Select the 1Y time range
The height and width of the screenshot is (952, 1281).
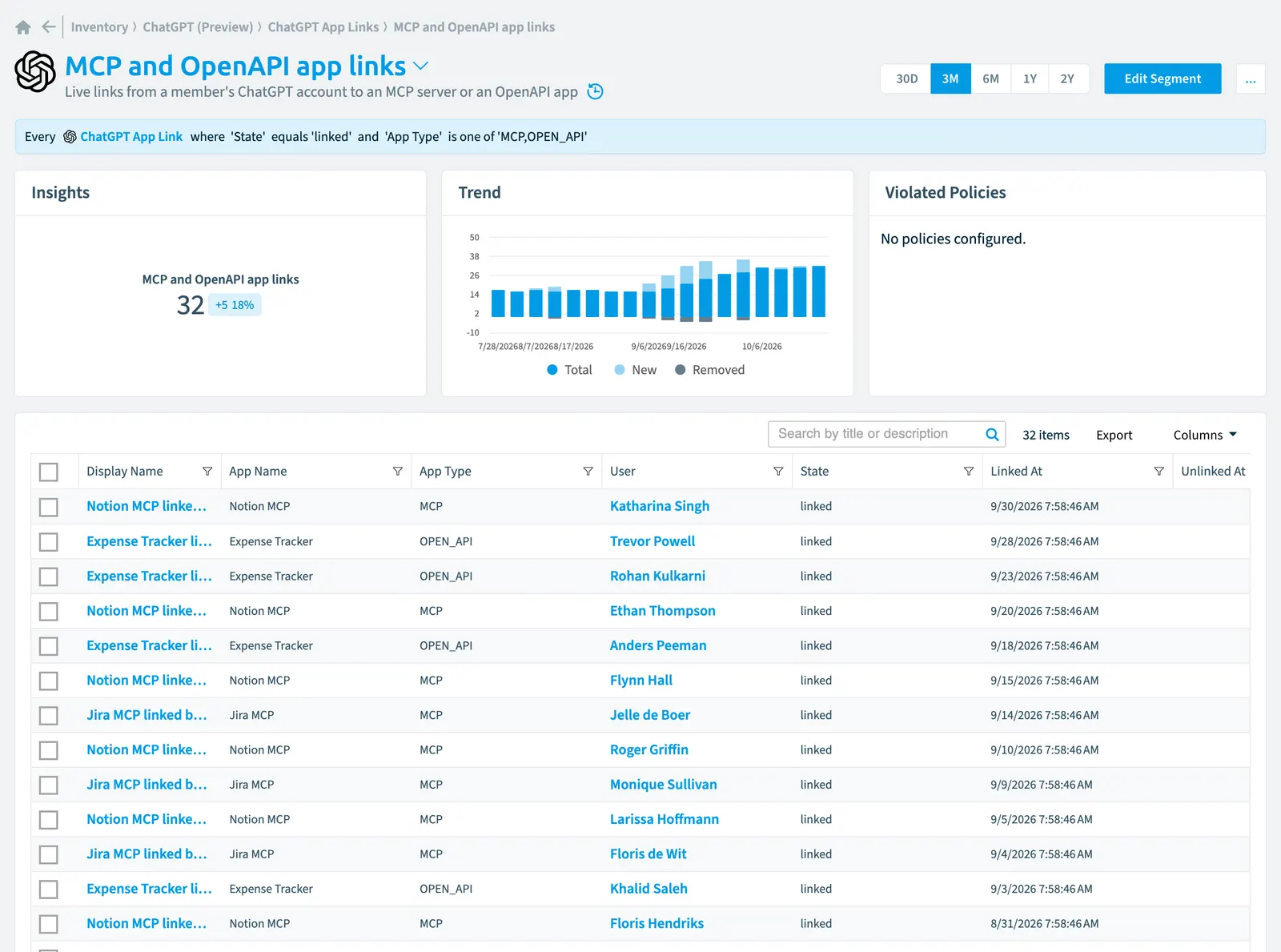pos(1030,78)
